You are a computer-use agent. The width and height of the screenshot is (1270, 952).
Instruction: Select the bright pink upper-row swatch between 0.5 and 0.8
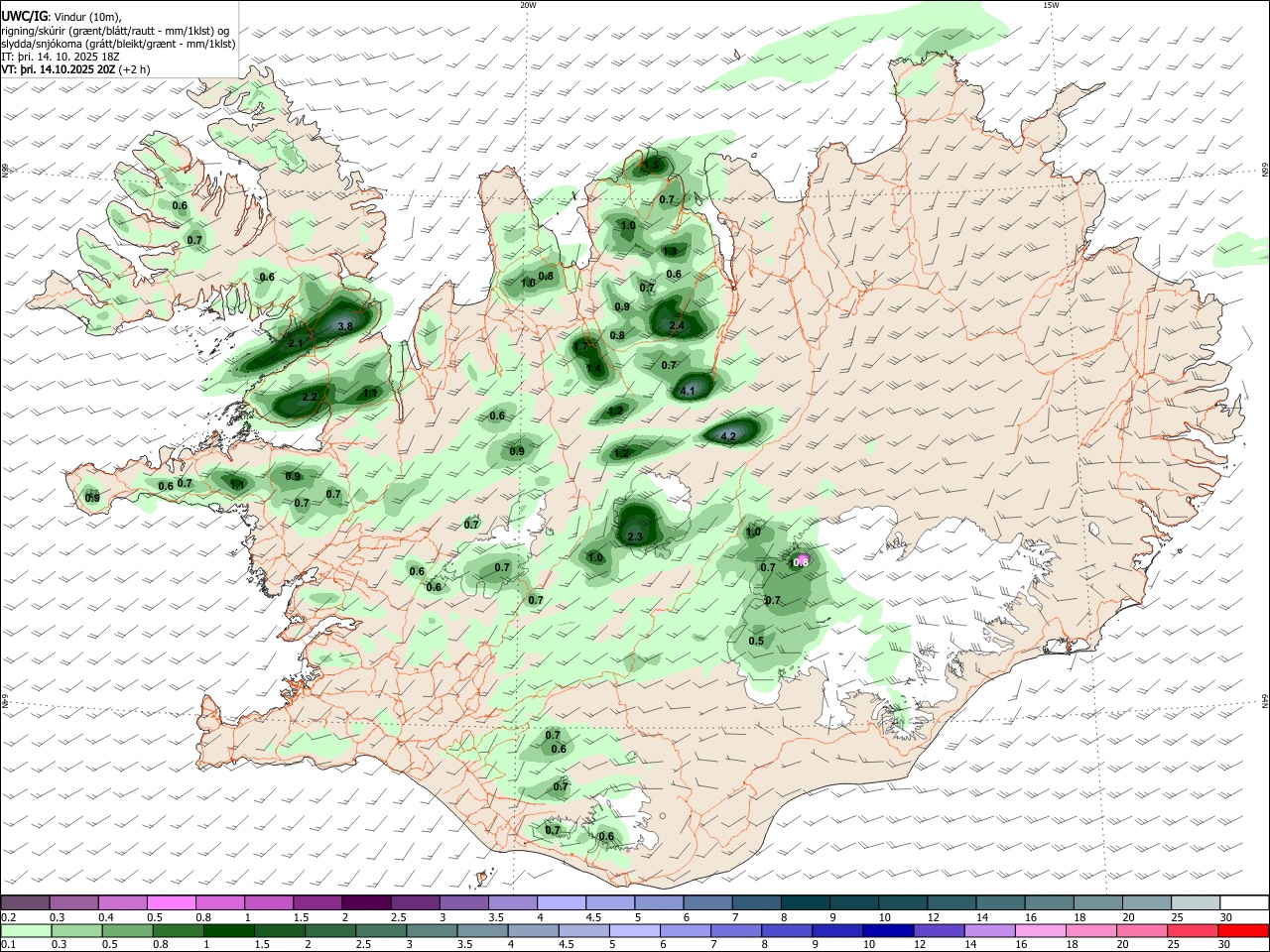pos(172,902)
